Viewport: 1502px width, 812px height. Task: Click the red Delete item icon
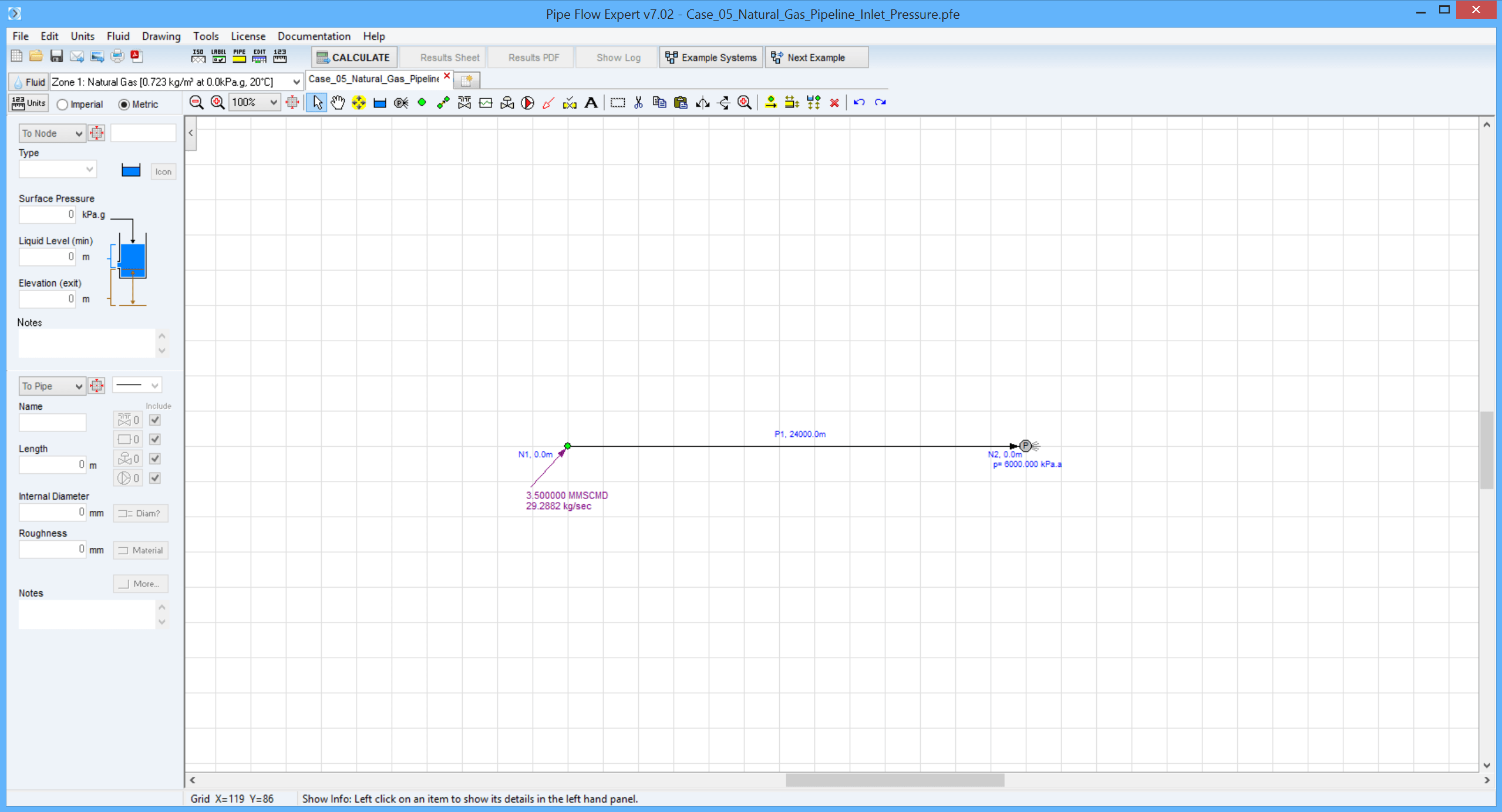pos(834,103)
